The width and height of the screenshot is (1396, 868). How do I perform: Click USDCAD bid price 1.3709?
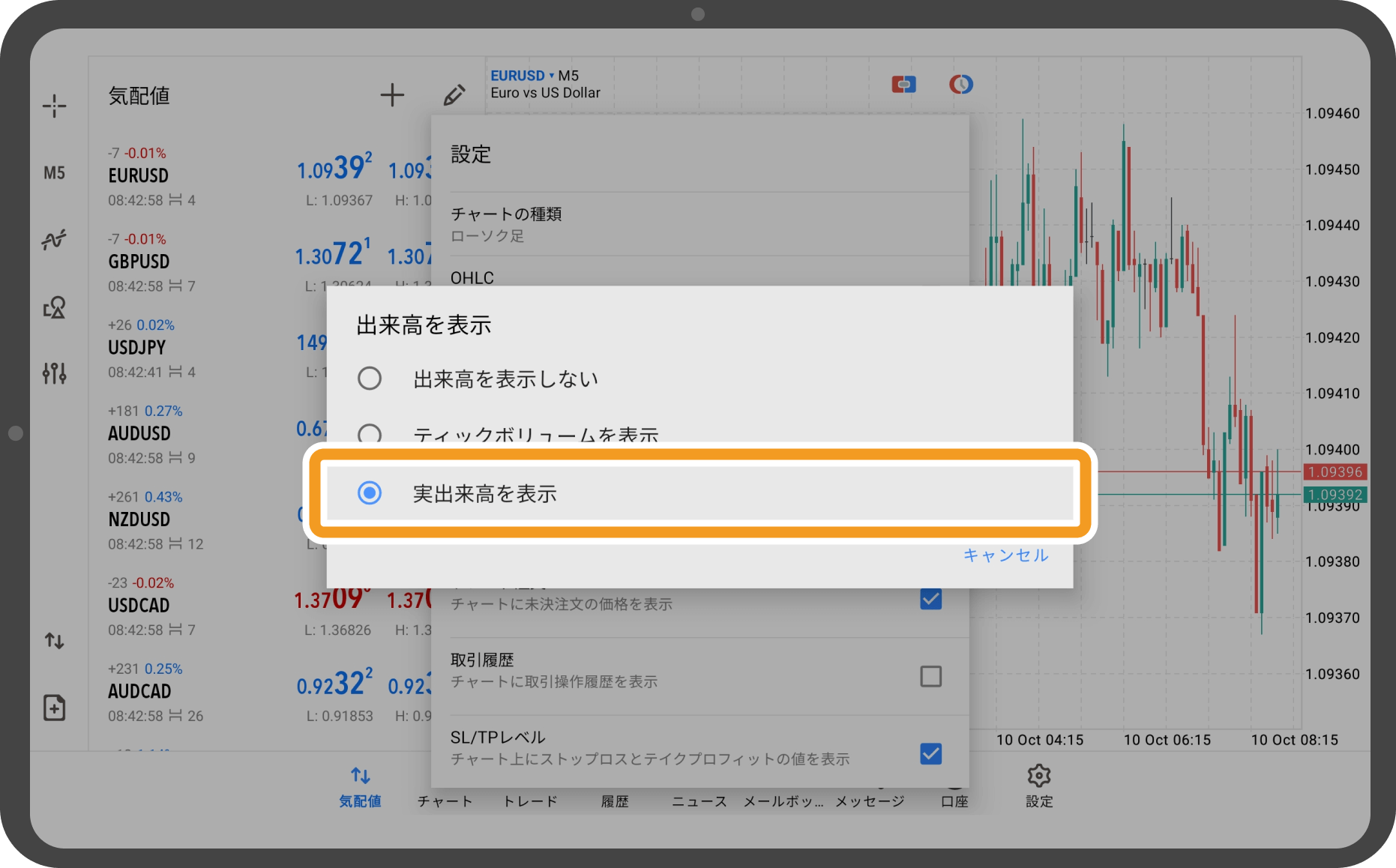click(332, 598)
